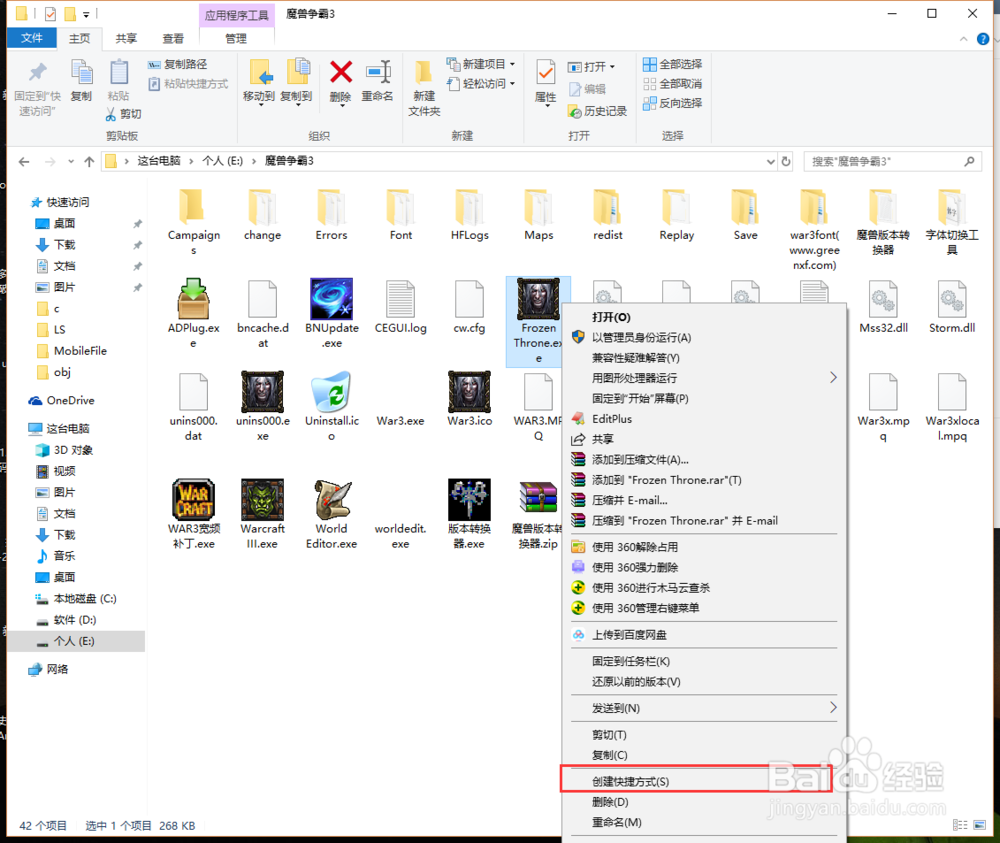Image resolution: width=1000 pixels, height=843 pixels.
Task: Click the help question mark icon
Action: coord(983,39)
